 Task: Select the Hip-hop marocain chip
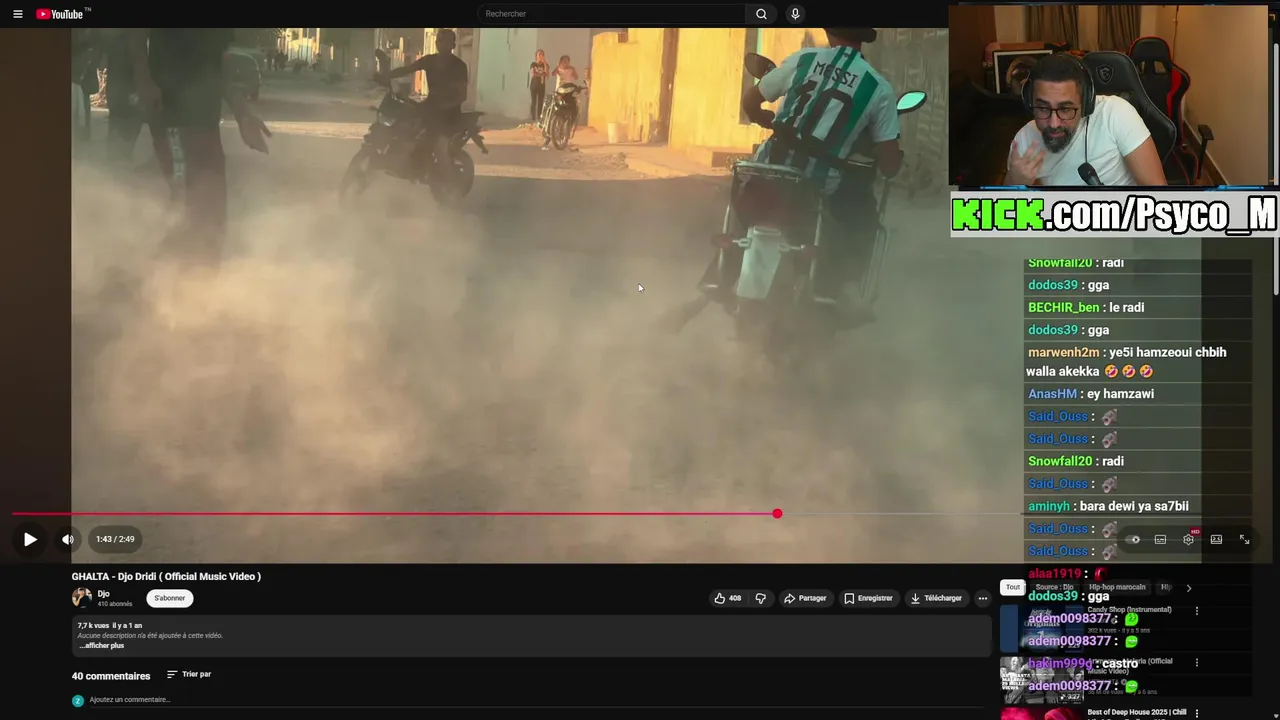coord(1117,587)
